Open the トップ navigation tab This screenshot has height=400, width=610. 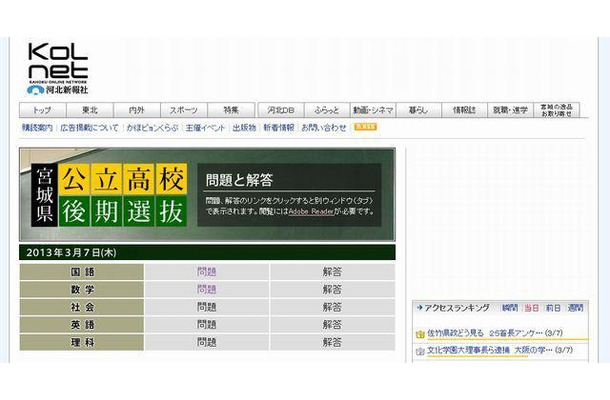pyautogui.click(x=42, y=110)
